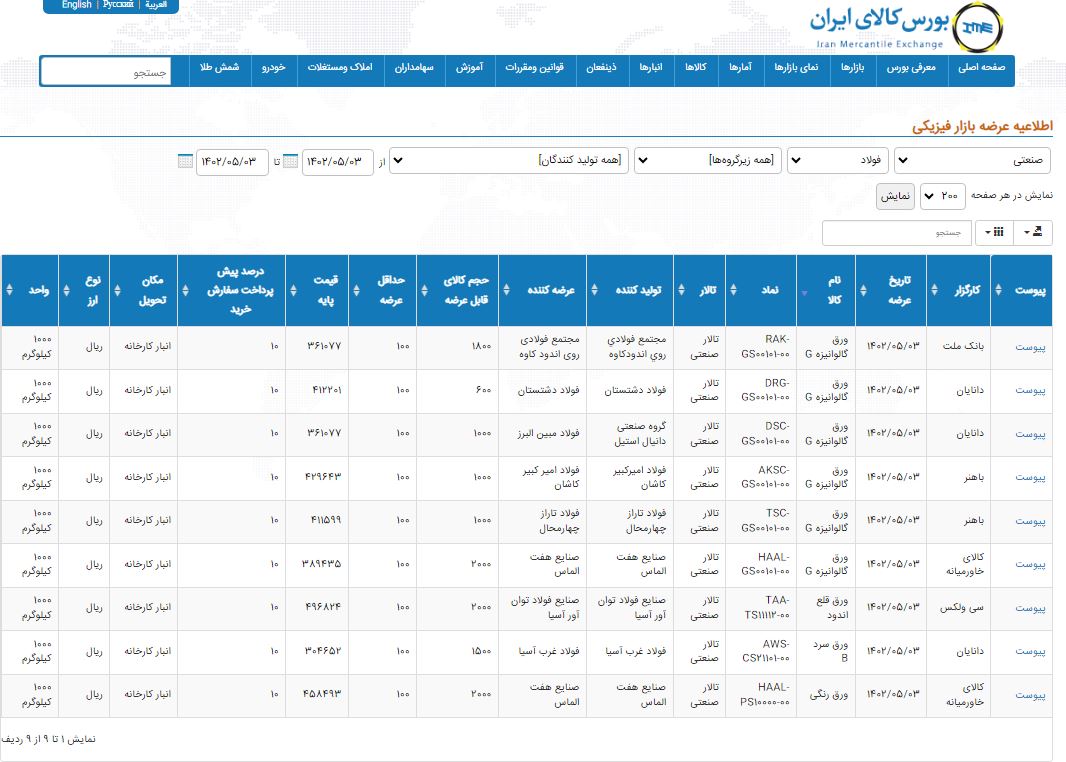Expand the صنعتی market dropdown
This screenshot has height=762, width=1066.
pyautogui.click(x=972, y=160)
